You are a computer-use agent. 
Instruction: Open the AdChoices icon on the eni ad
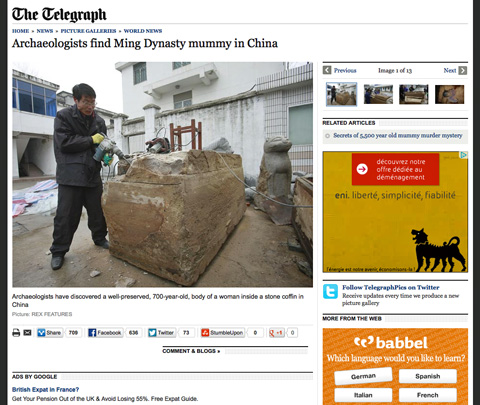[x=464, y=155]
